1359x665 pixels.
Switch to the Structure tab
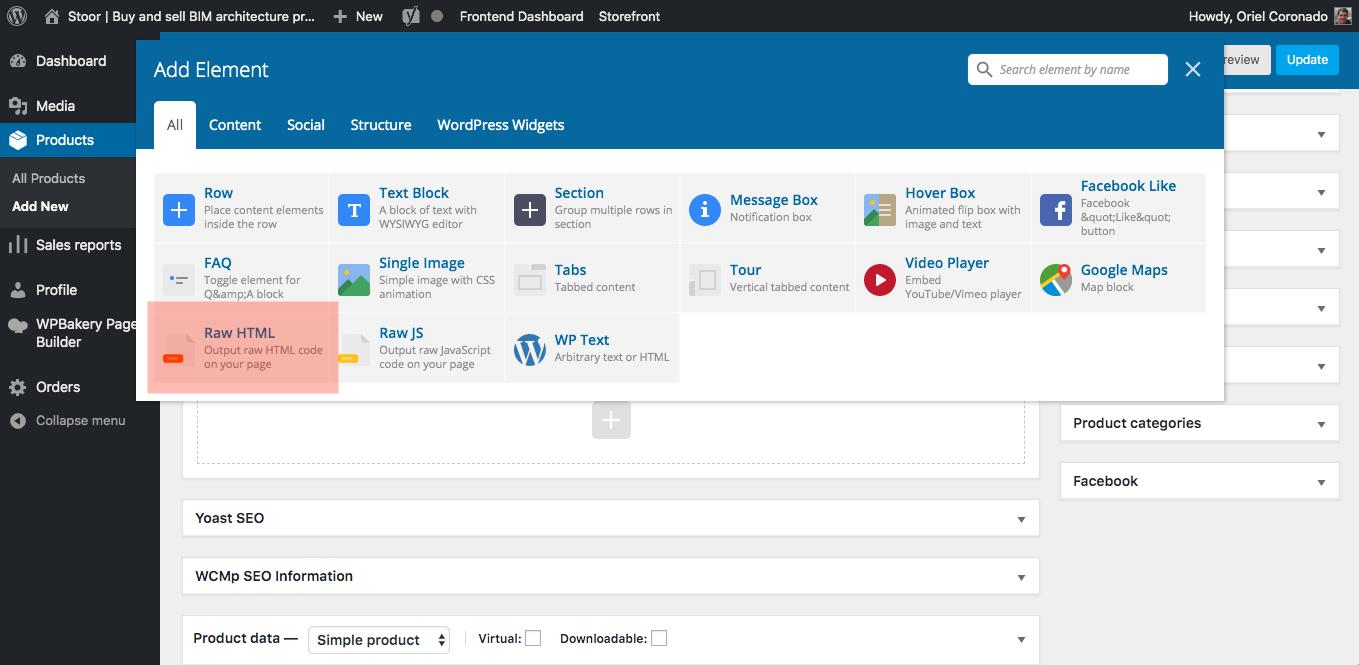(x=381, y=125)
